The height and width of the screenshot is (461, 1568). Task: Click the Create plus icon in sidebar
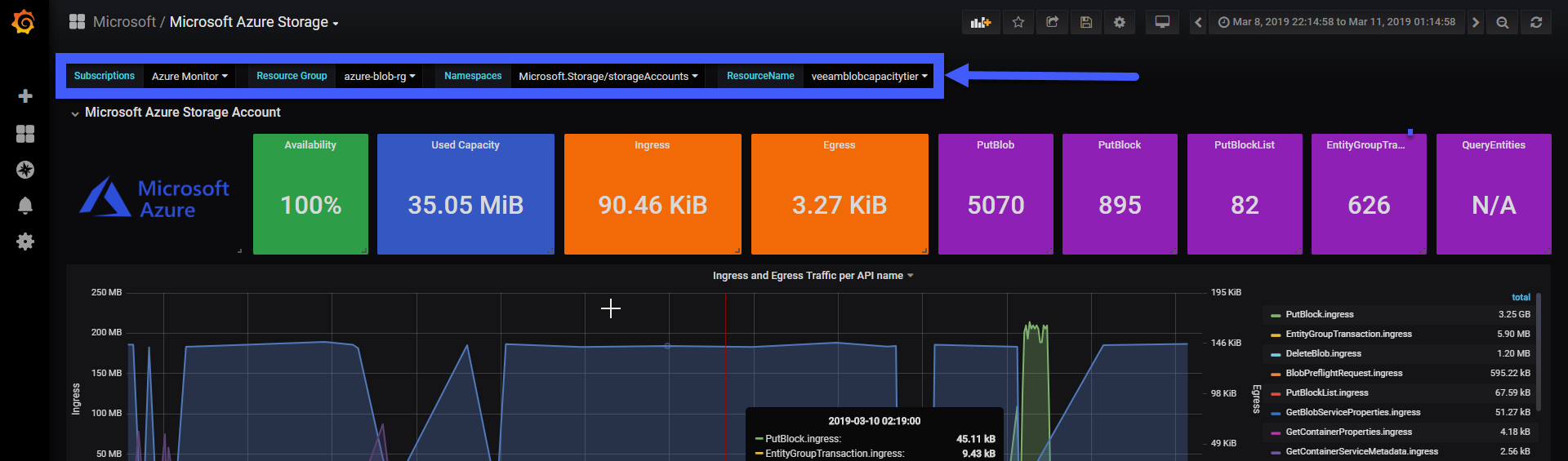pos(25,96)
